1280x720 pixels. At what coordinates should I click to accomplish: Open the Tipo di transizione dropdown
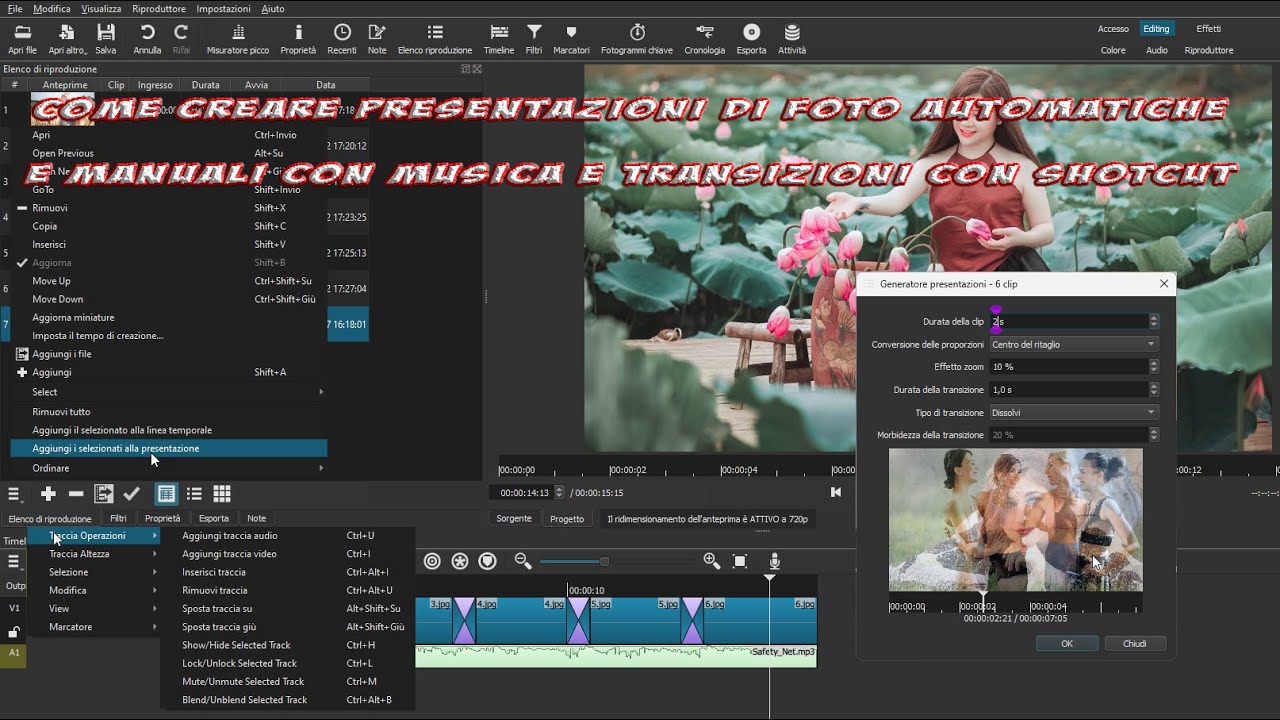[1074, 412]
